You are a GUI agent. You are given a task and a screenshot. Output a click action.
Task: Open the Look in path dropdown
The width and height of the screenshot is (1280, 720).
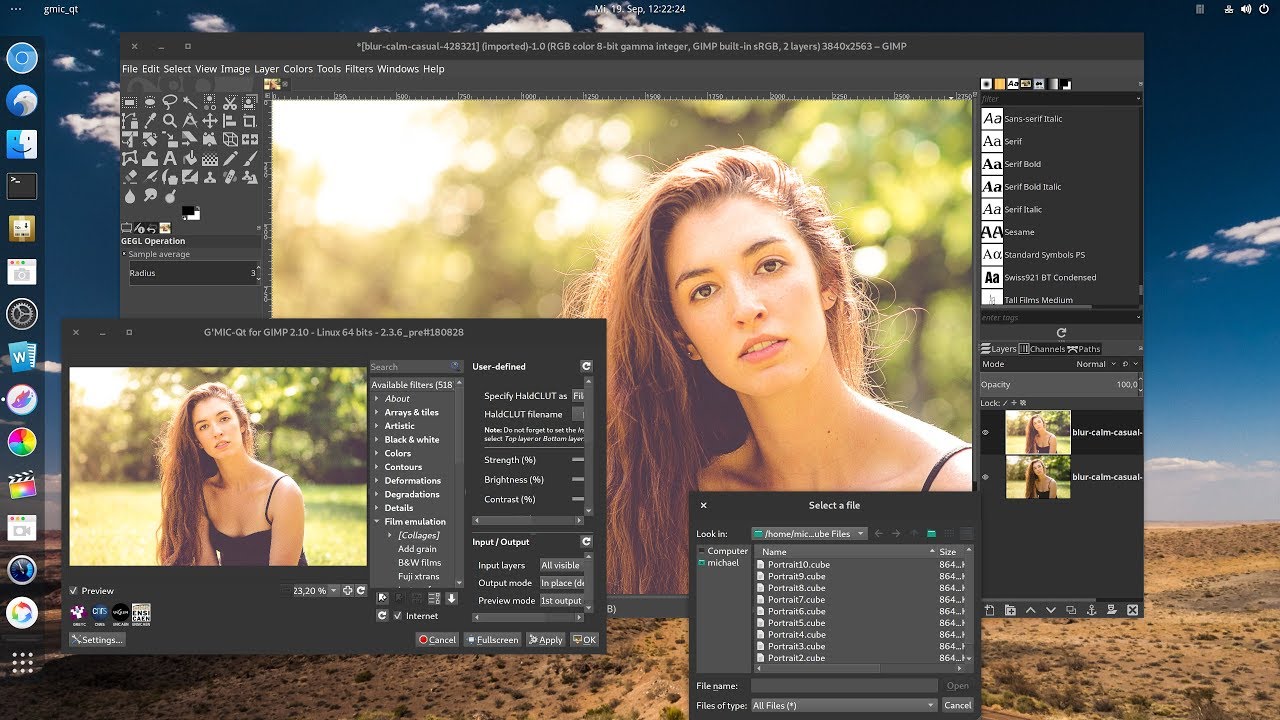pos(809,534)
